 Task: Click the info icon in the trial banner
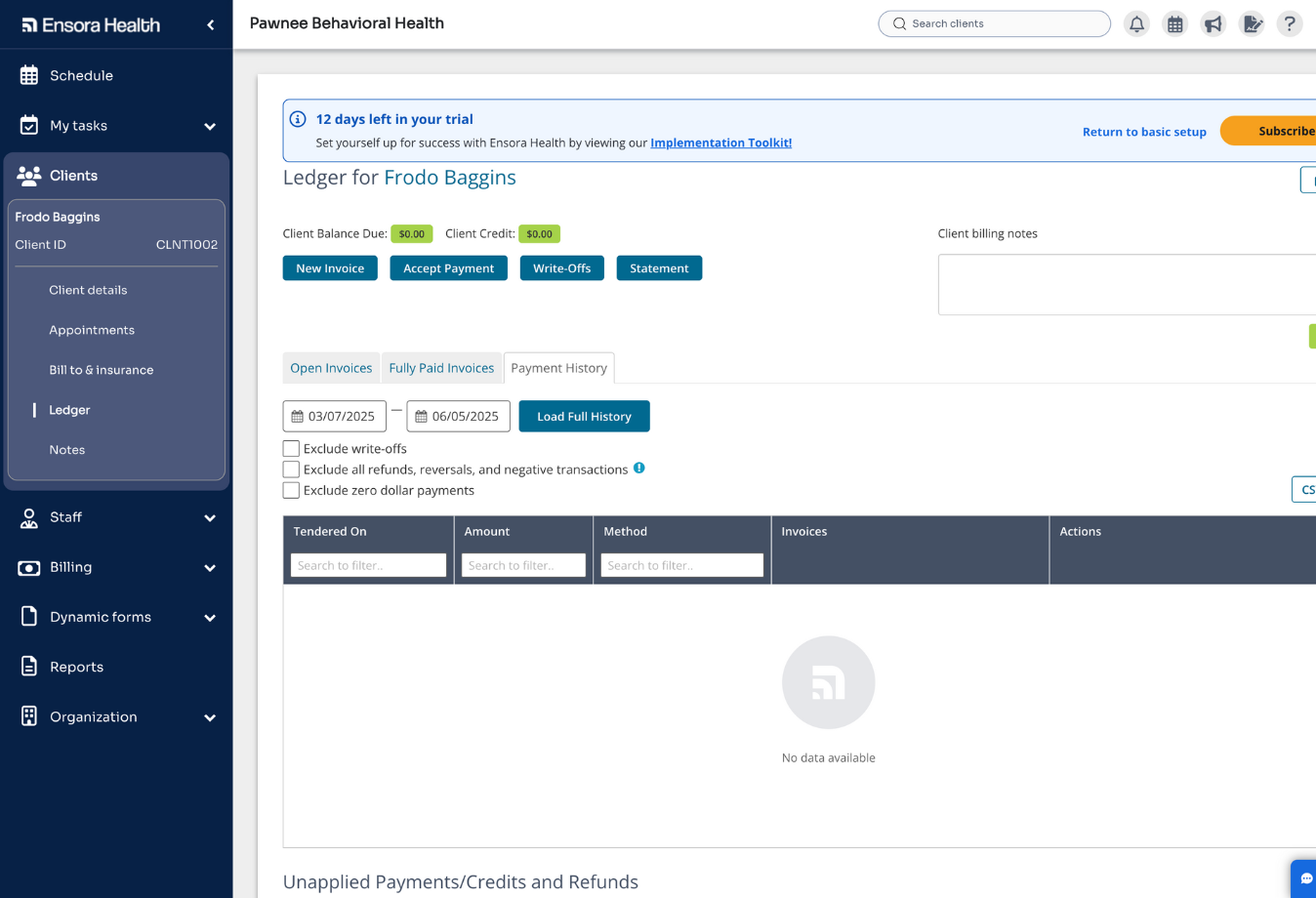pos(298,119)
